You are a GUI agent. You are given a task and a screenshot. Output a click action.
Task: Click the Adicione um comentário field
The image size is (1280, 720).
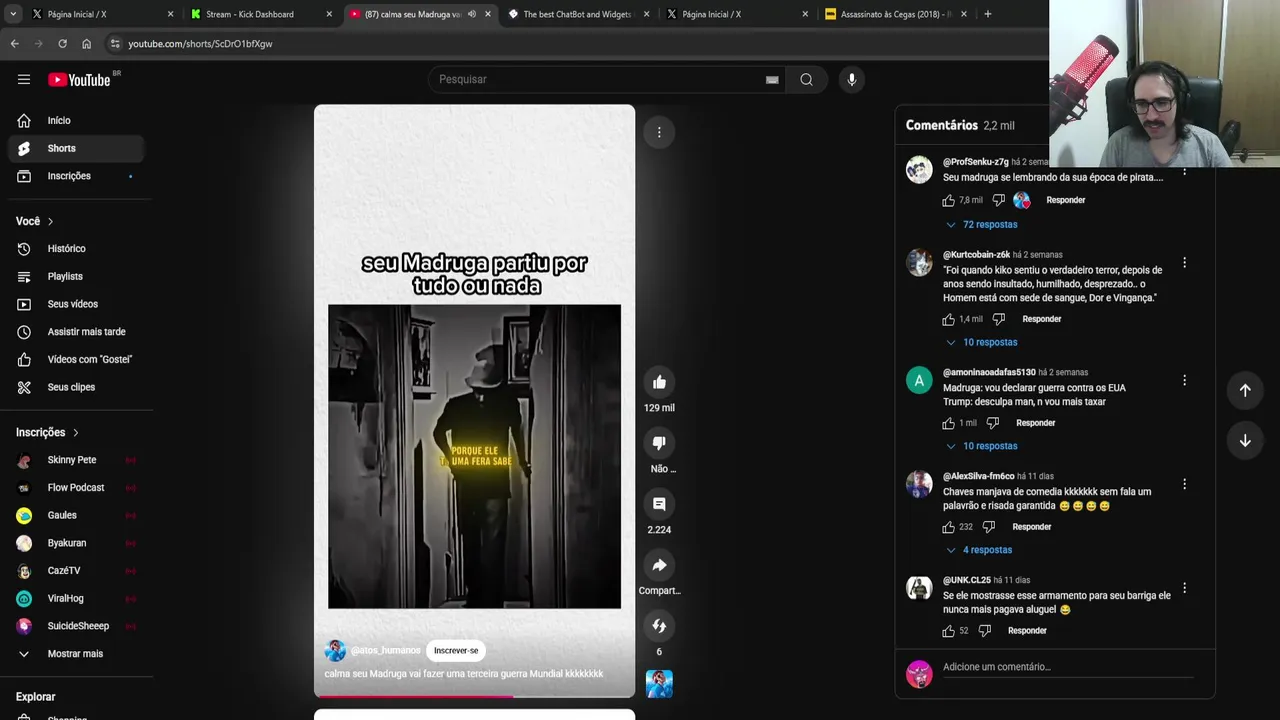click(x=1070, y=667)
